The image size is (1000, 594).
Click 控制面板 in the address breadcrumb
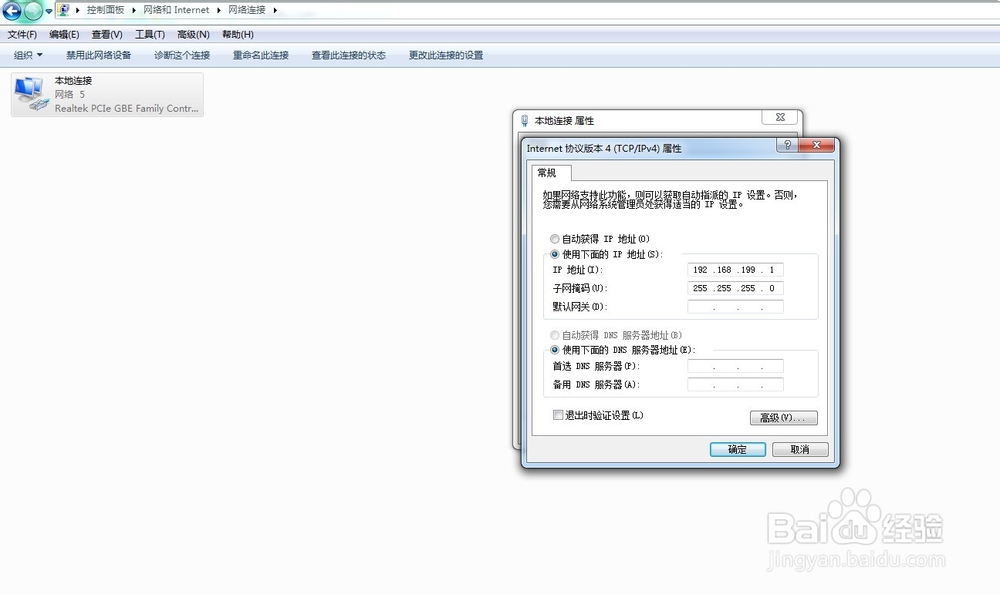[105, 10]
